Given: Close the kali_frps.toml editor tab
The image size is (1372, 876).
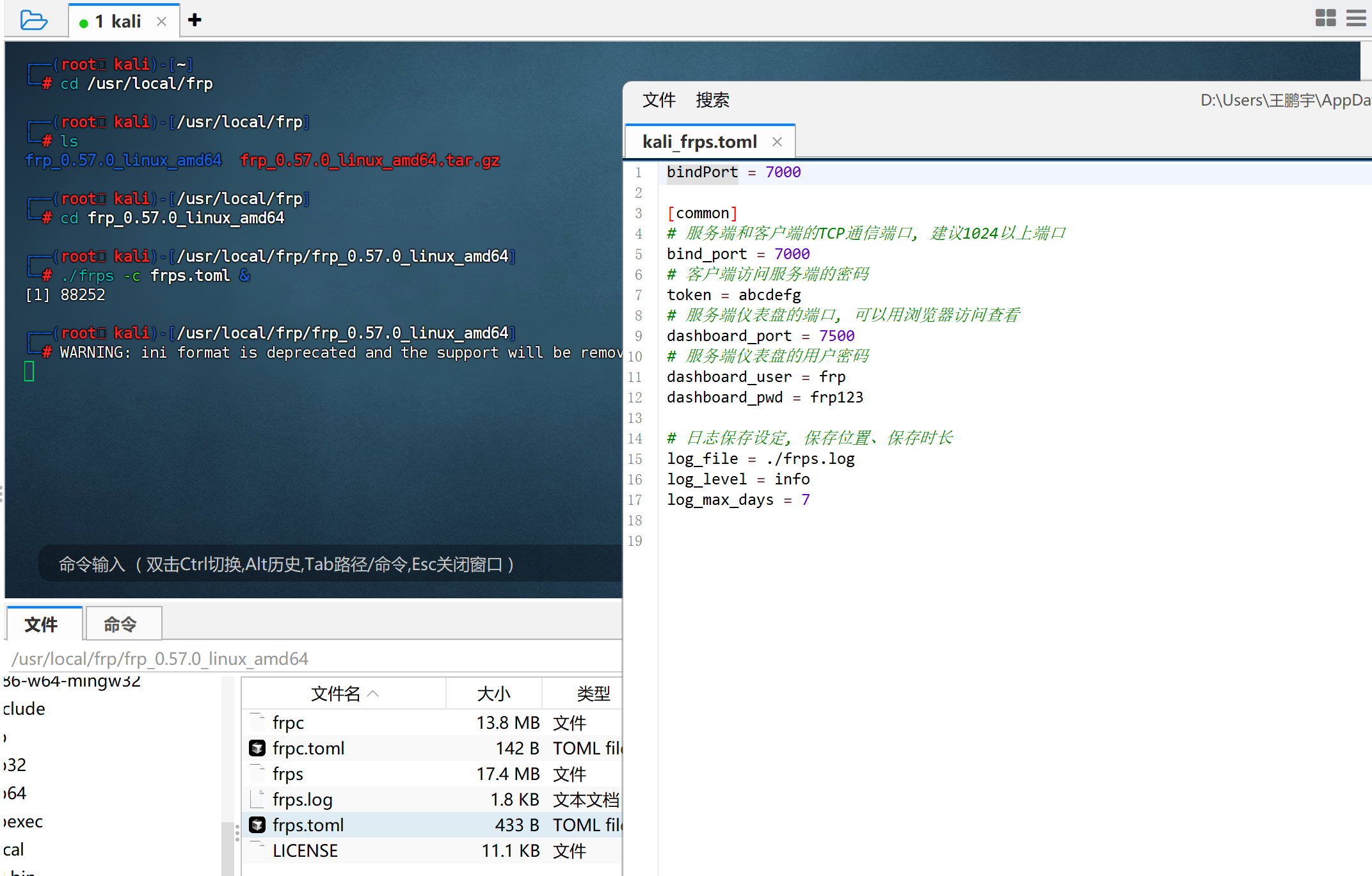Looking at the screenshot, I should [x=777, y=141].
